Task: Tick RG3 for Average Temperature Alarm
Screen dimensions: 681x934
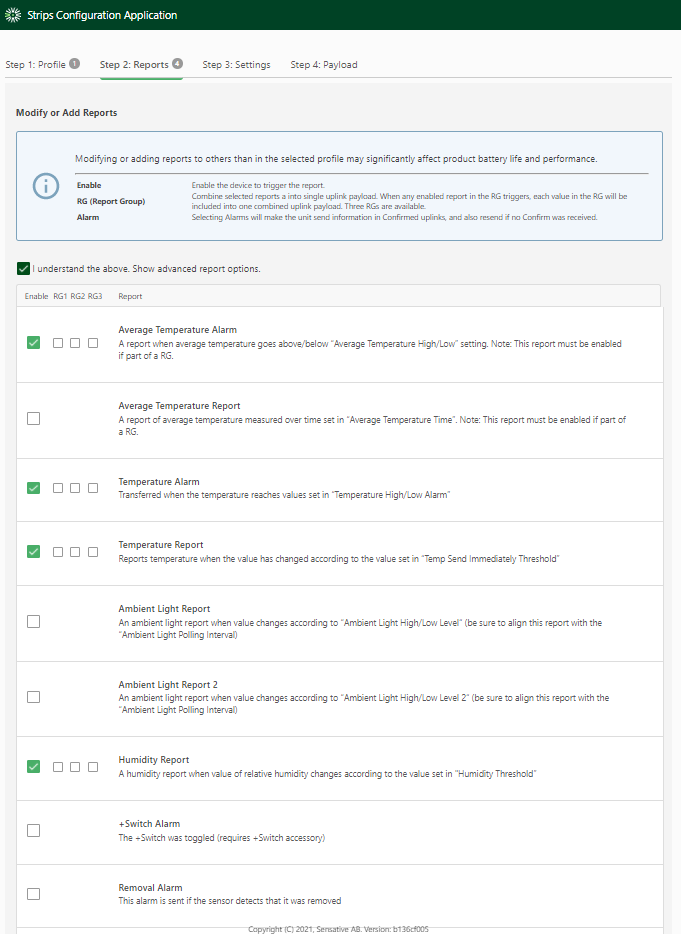Action: pos(93,343)
